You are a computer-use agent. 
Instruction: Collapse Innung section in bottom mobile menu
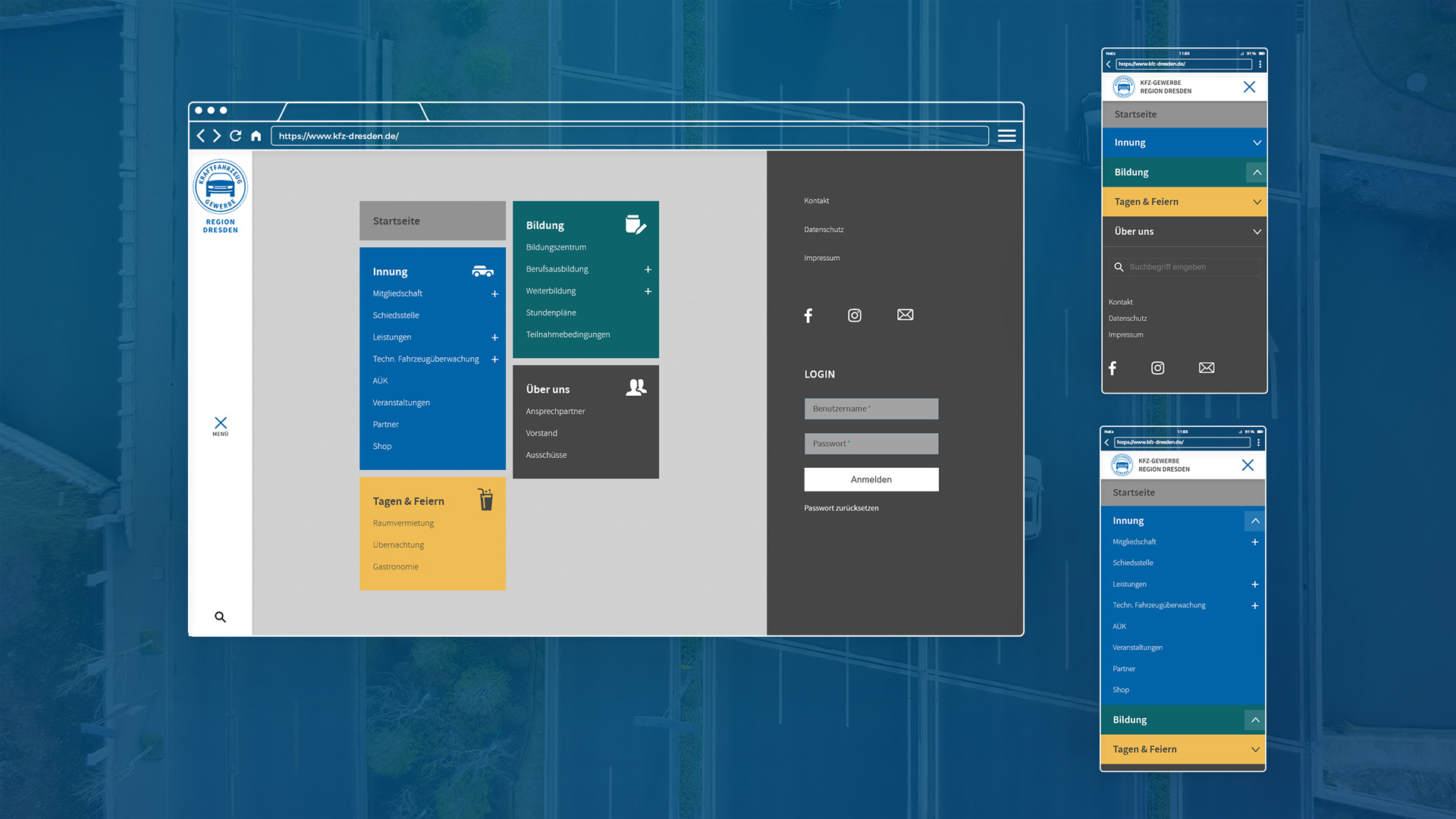click(1255, 521)
